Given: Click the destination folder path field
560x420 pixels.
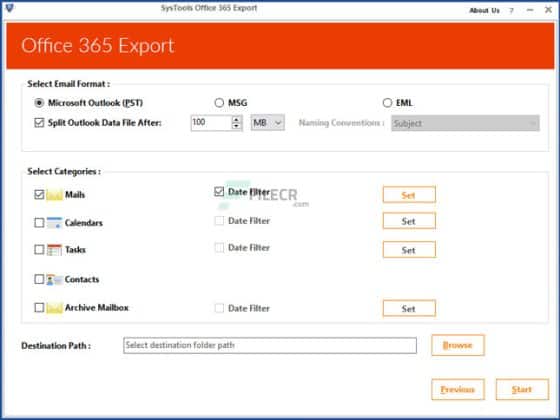Looking at the screenshot, I should pyautogui.click(x=270, y=345).
